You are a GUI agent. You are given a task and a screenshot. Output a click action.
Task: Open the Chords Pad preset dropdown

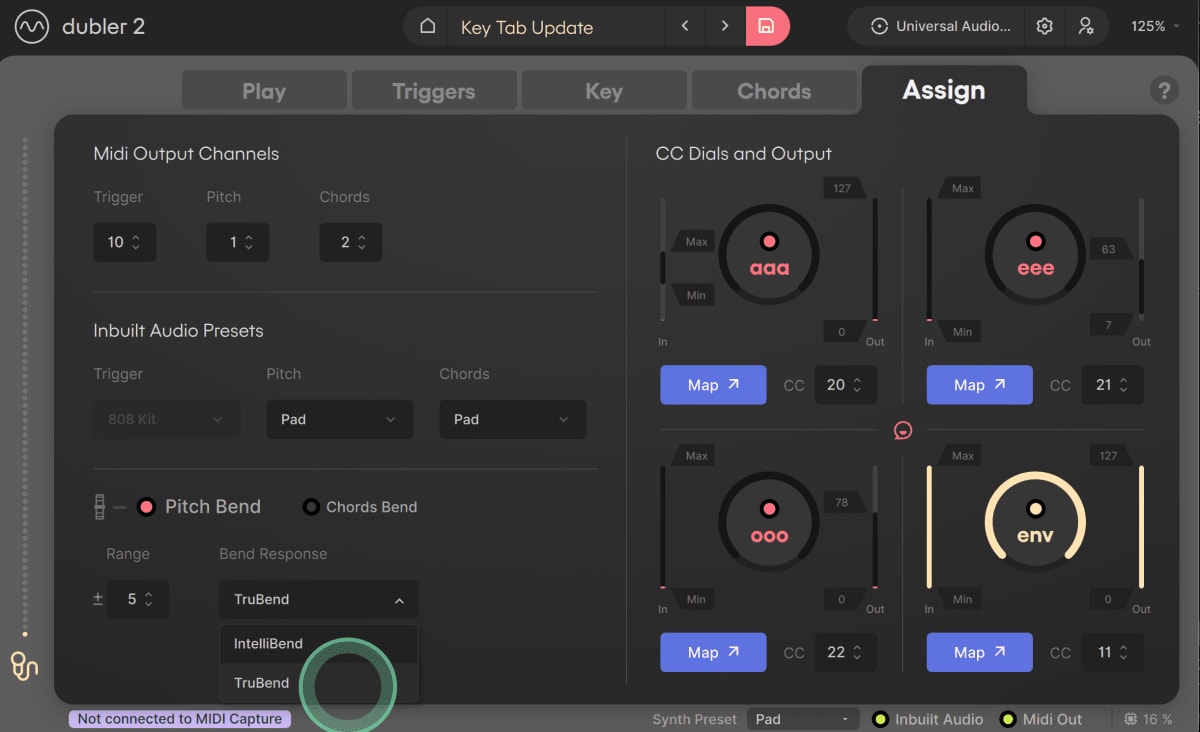point(512,419)
